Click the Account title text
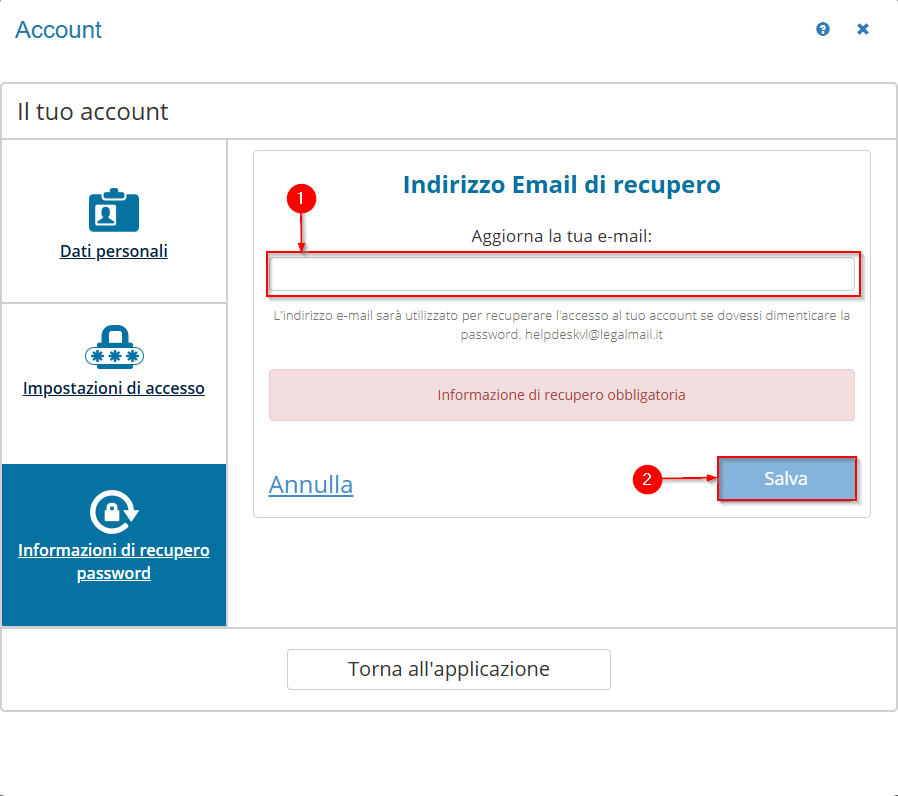Viewport: 898px width, 796px height. click(x=59, y=30)
